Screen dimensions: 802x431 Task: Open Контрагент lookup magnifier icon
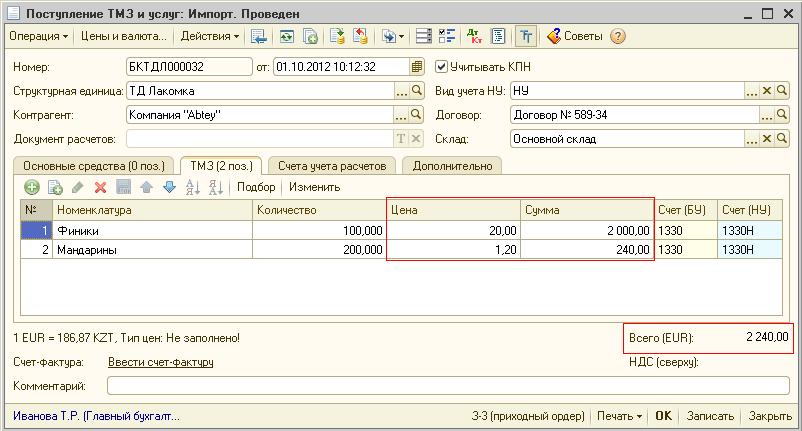[417, 115]
